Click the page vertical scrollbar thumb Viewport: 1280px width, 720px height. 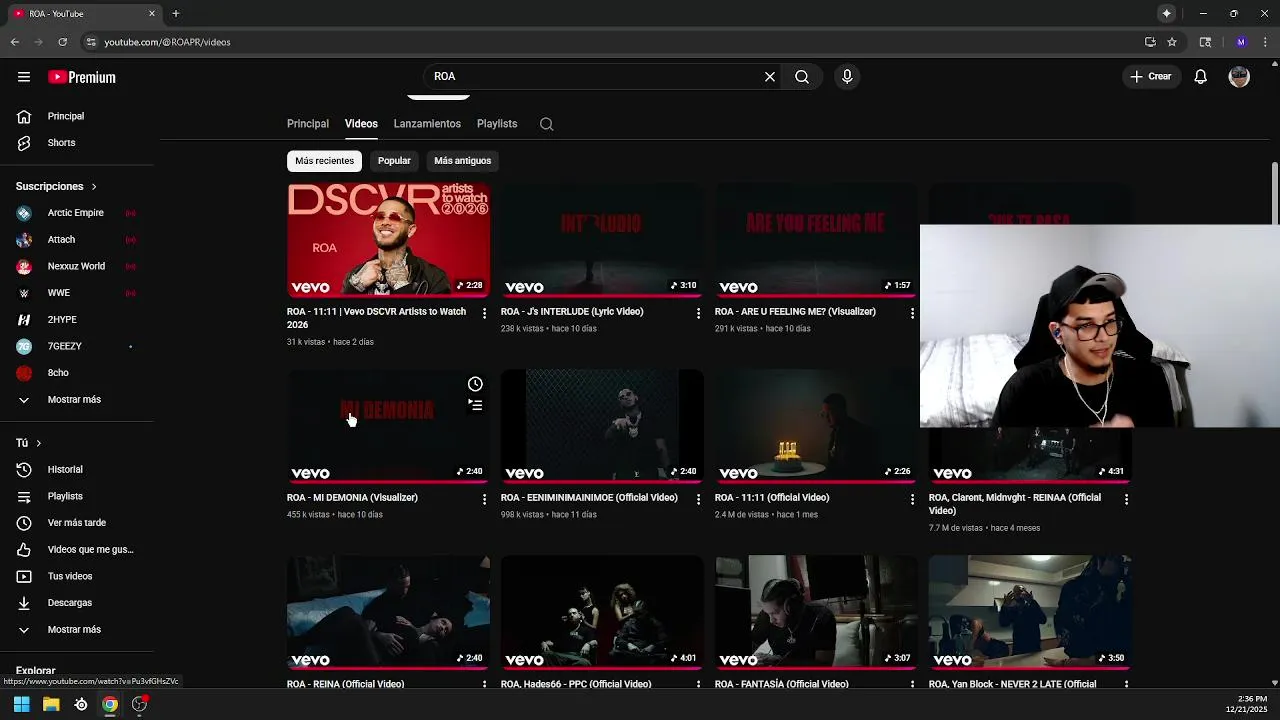coord(1275,193)
